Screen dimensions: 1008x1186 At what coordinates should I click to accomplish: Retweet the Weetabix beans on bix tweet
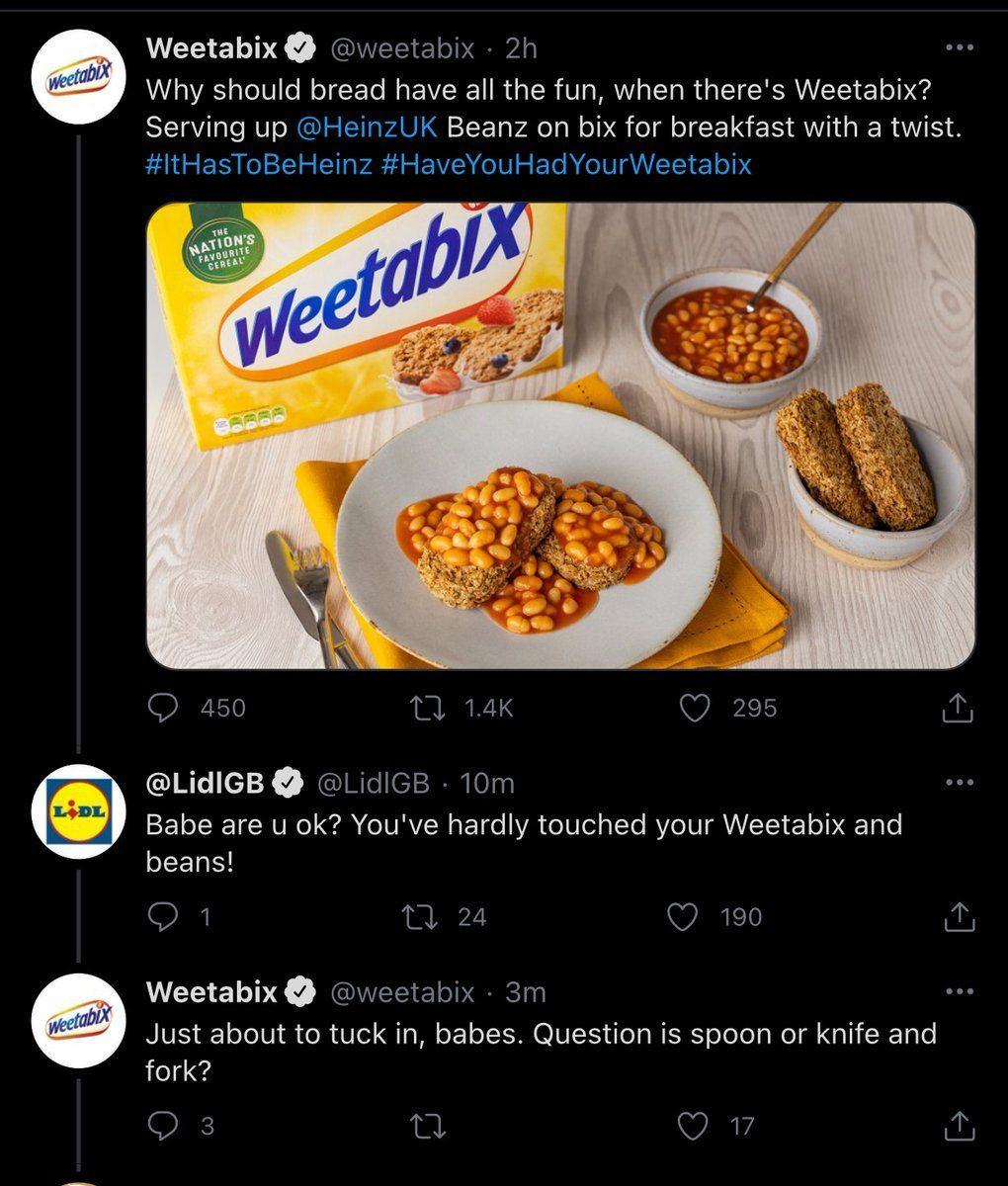426,708
